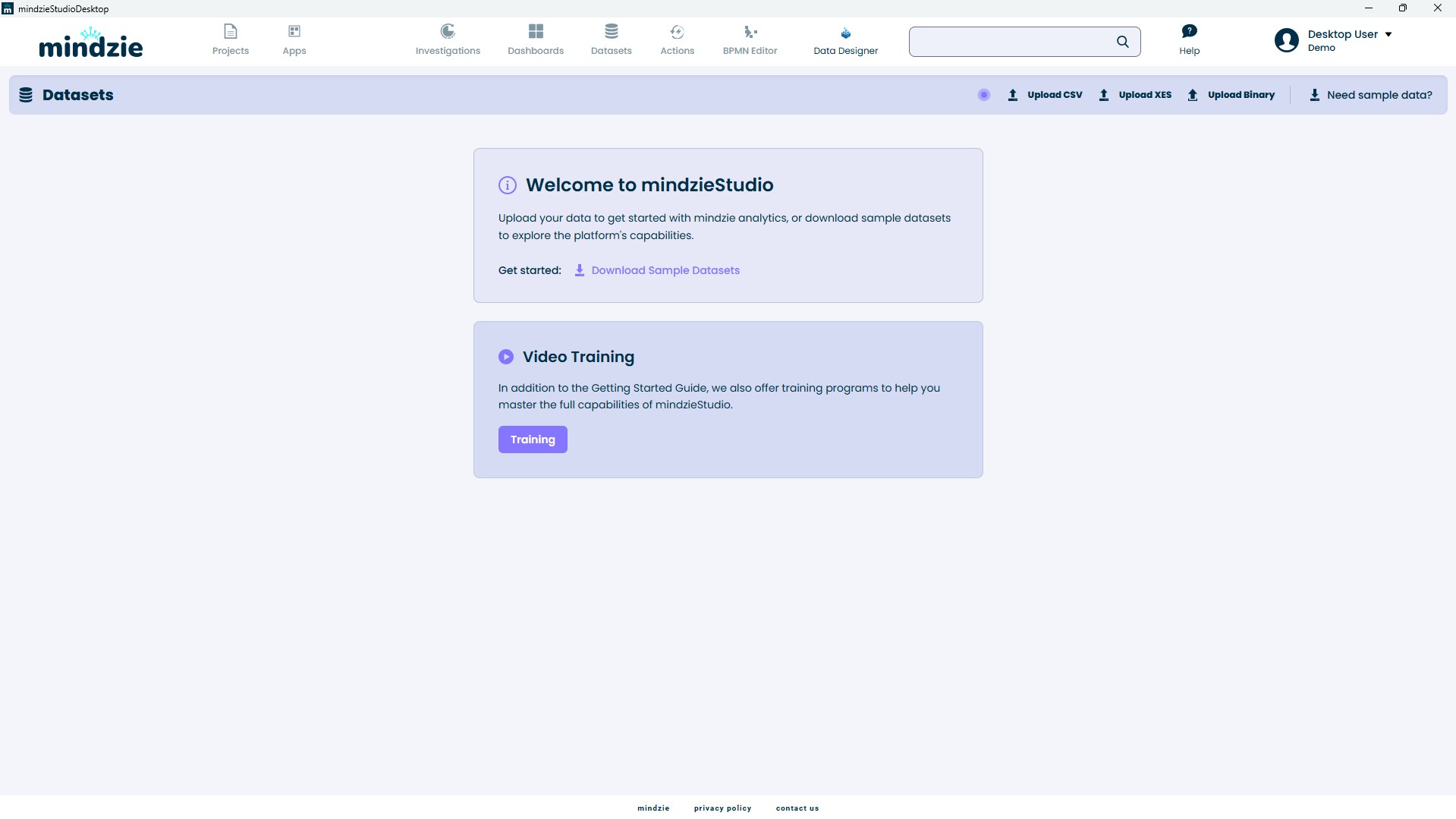Select the Datasets stack icon in navbar
The height and width of the screenshot is (819, 1456).
pyautogui.click(x=612, y=31)
